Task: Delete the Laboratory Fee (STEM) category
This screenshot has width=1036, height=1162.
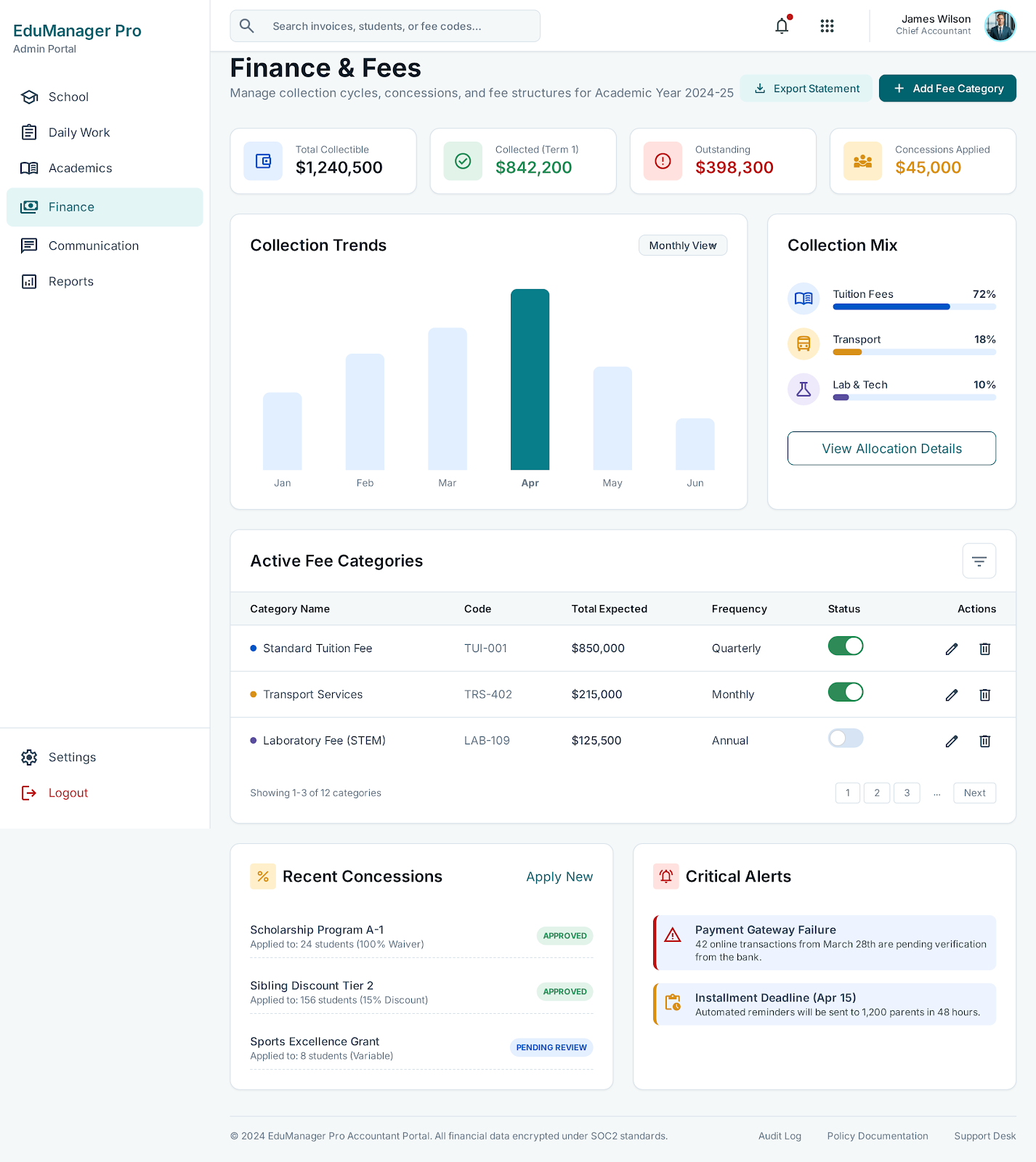Action: 984,741
